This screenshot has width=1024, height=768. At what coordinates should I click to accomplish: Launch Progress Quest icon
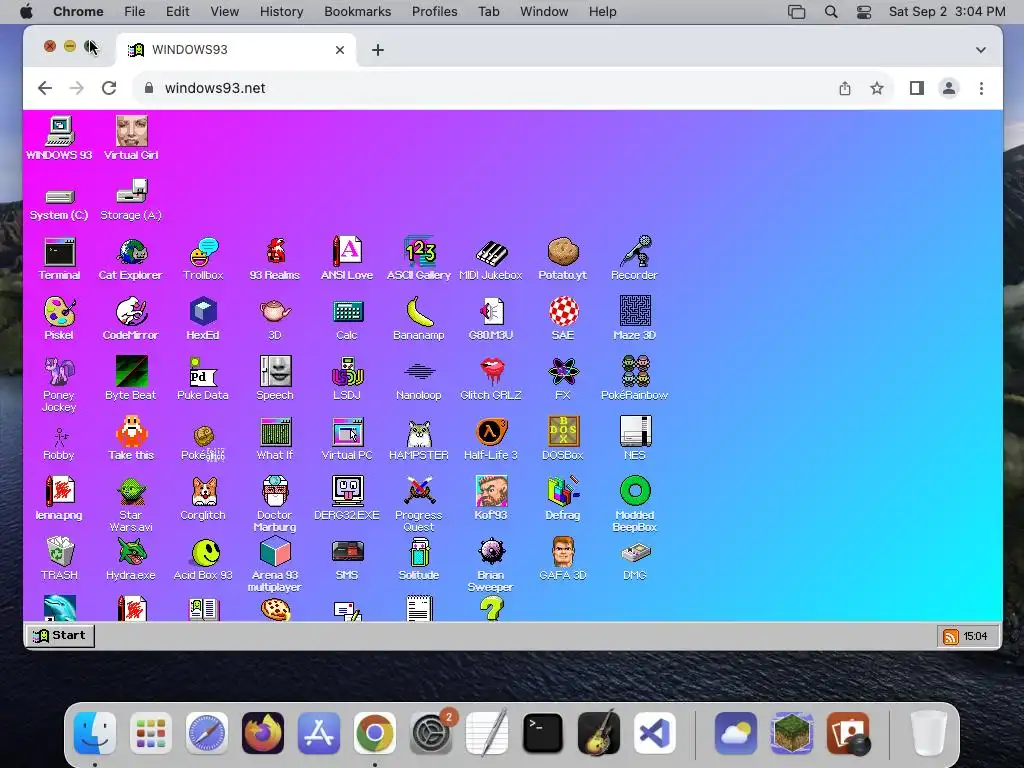pyautogui.click(x=419, y=504)
